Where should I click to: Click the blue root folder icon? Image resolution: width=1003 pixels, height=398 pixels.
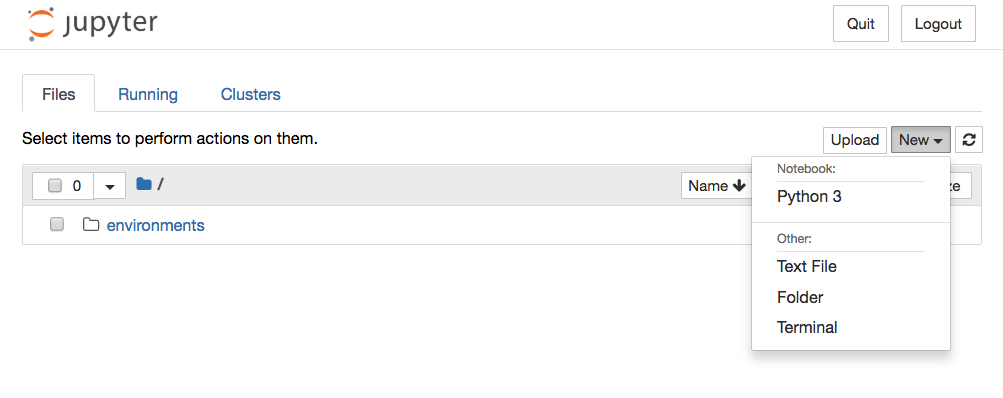[144, 185]
